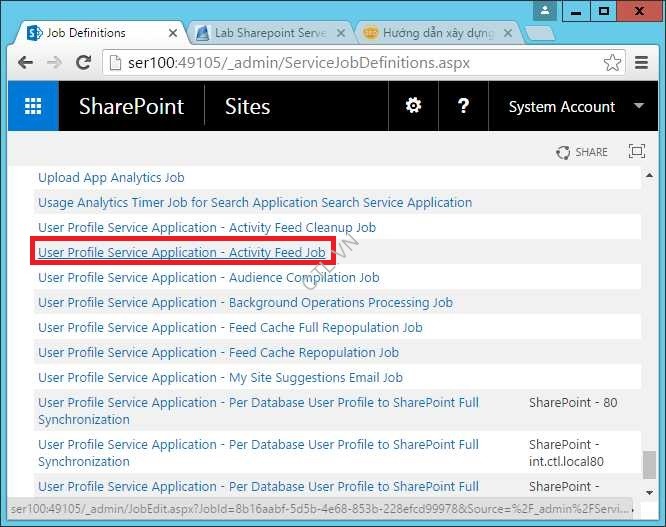666x527 pixels.
Task: Click the focus on content icon
Action: [x=636, y=152]
